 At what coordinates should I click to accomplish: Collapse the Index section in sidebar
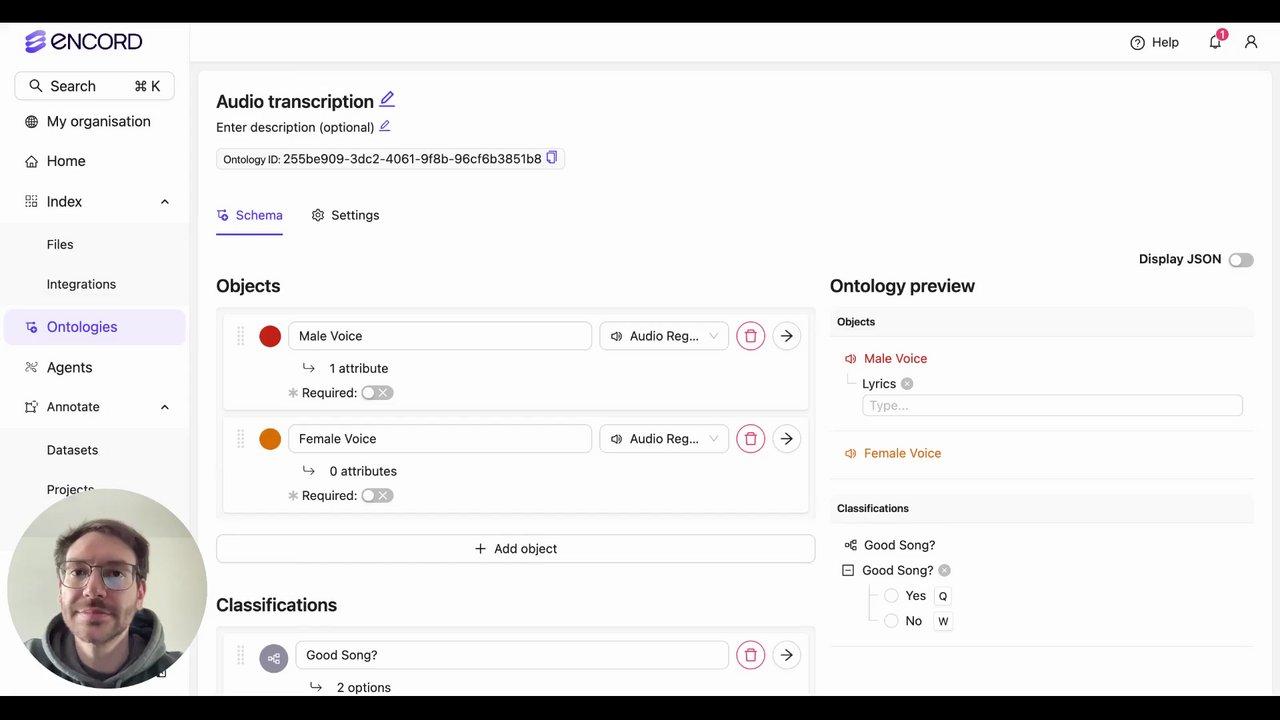click(x=165, y=202)
